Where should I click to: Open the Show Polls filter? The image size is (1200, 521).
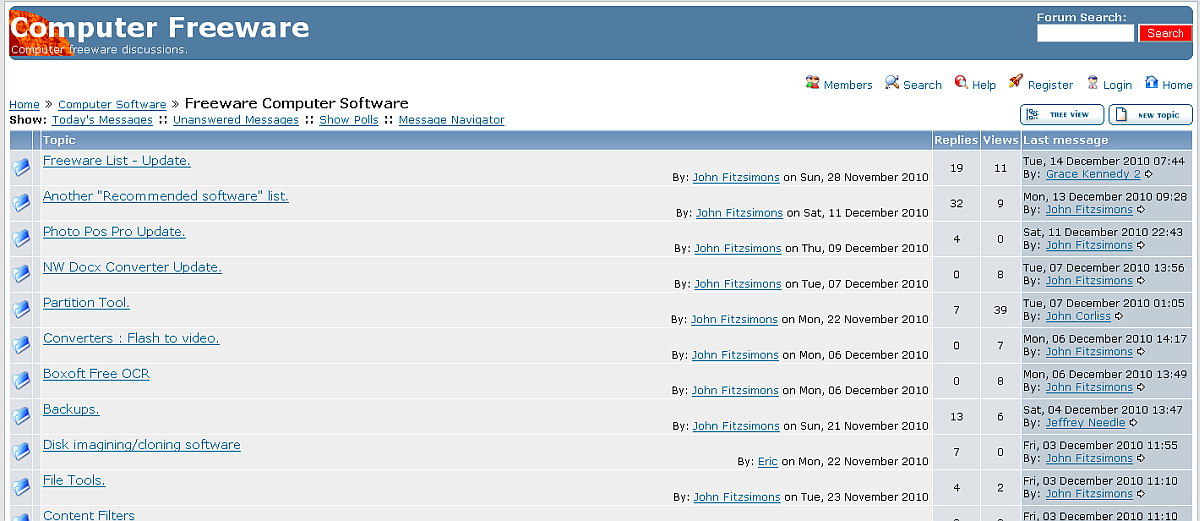pos(349,120)
